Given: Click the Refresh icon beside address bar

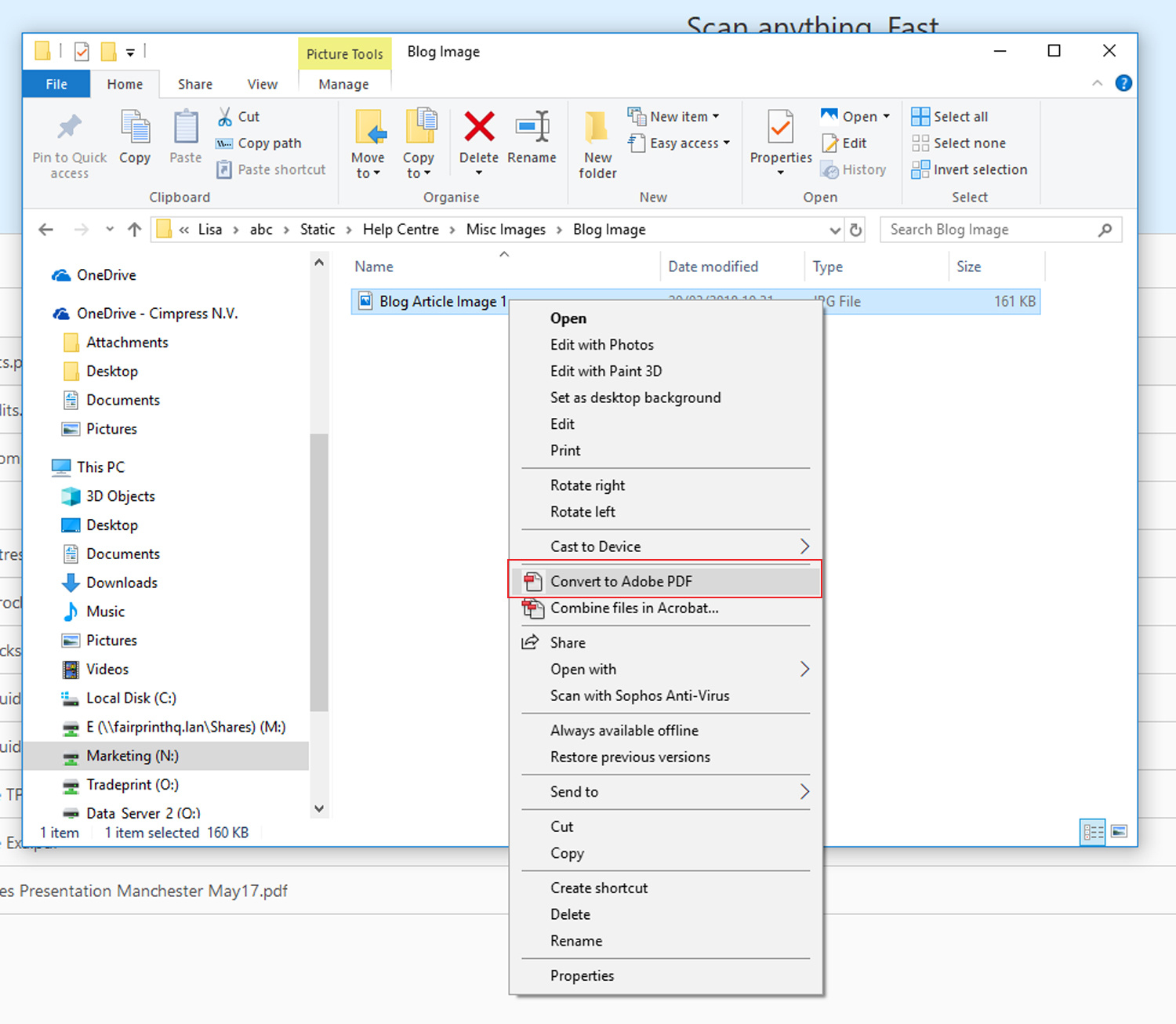Looking at the screenshot, I should (856, 230).
